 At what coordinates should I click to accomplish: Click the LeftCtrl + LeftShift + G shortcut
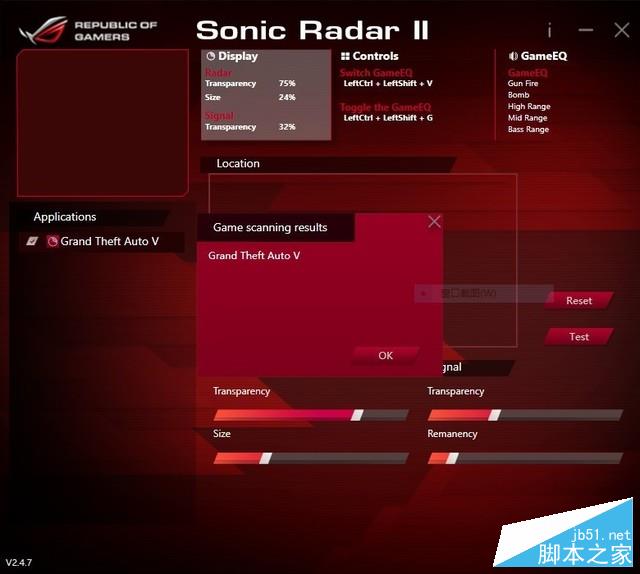point(388,118)
